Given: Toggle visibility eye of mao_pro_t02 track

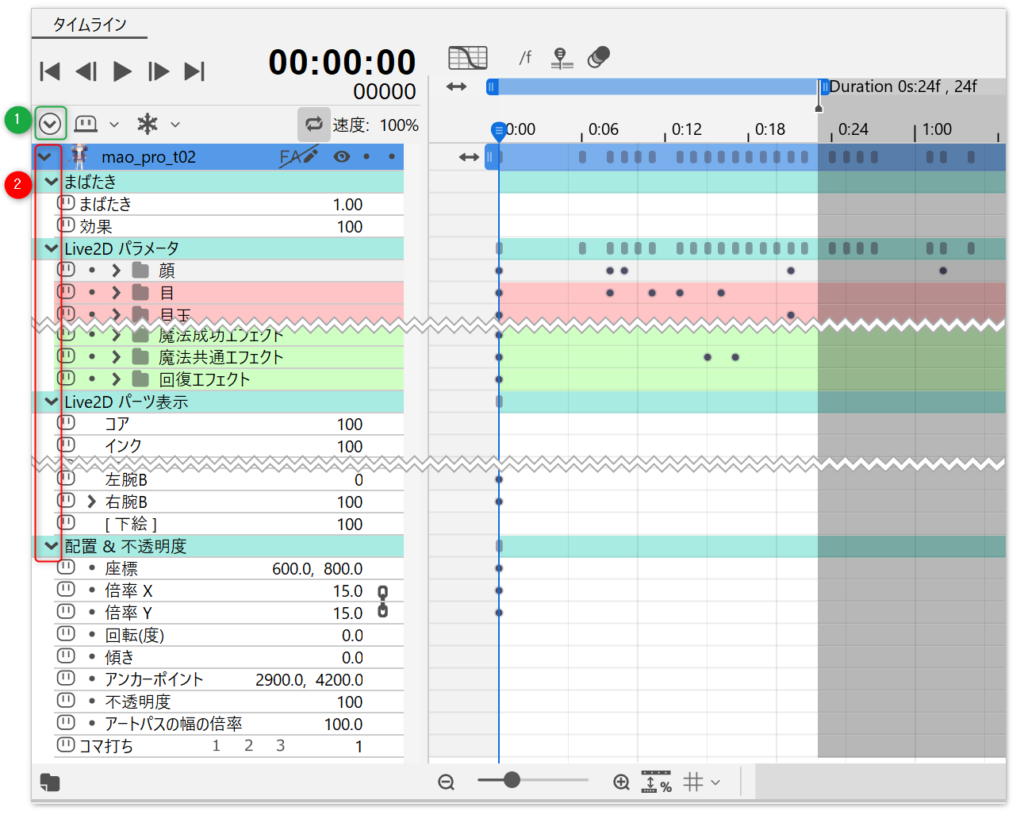Looking at the screenshot, I should 341,157.
